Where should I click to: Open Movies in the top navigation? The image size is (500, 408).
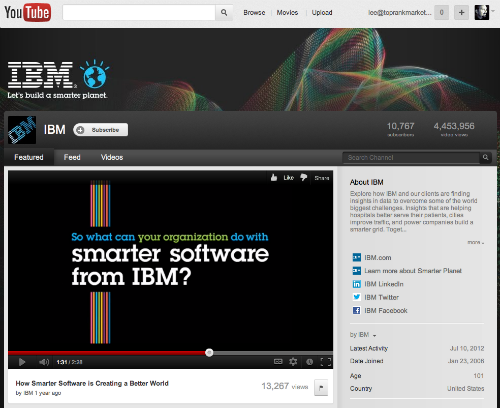[x=287, y=13]
